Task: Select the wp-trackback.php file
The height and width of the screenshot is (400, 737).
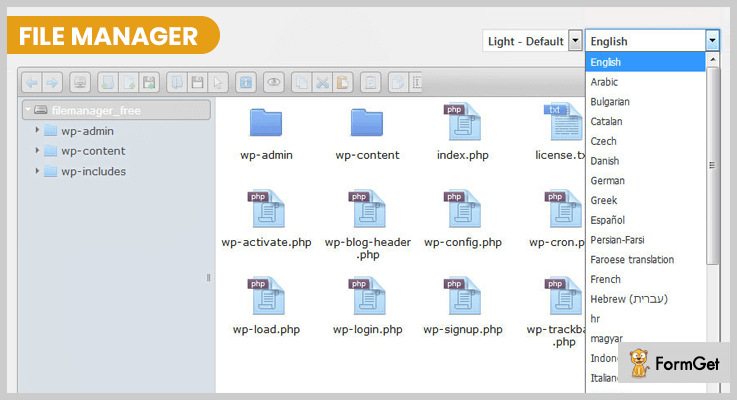Action: pos(557,313)
